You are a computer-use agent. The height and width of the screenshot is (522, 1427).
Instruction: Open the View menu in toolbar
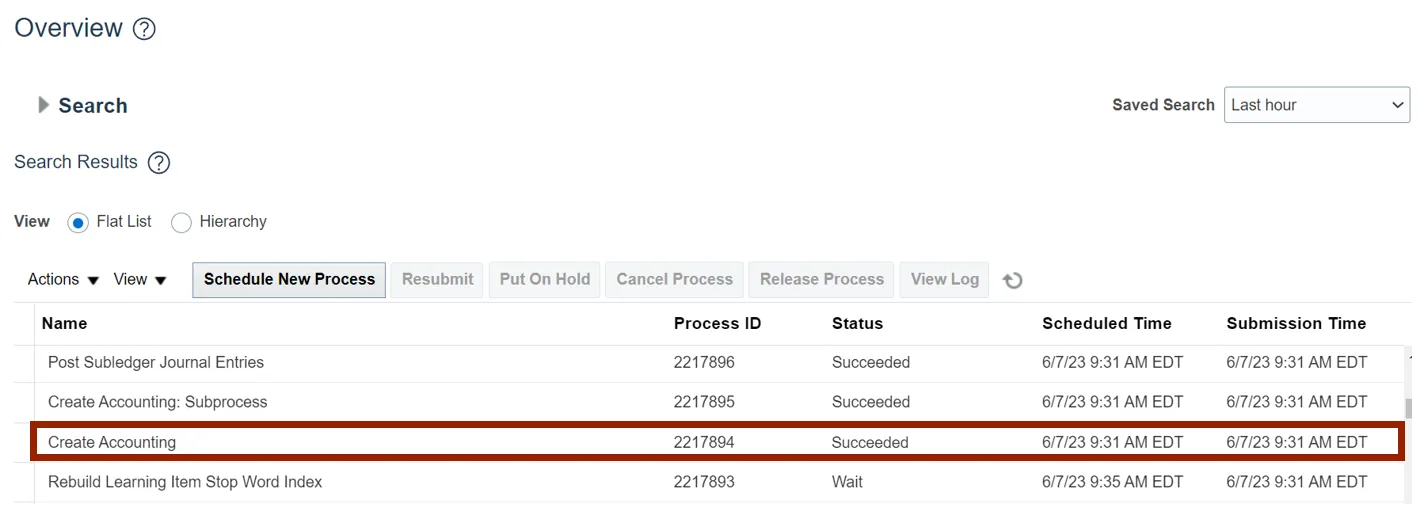click(139, 280)
